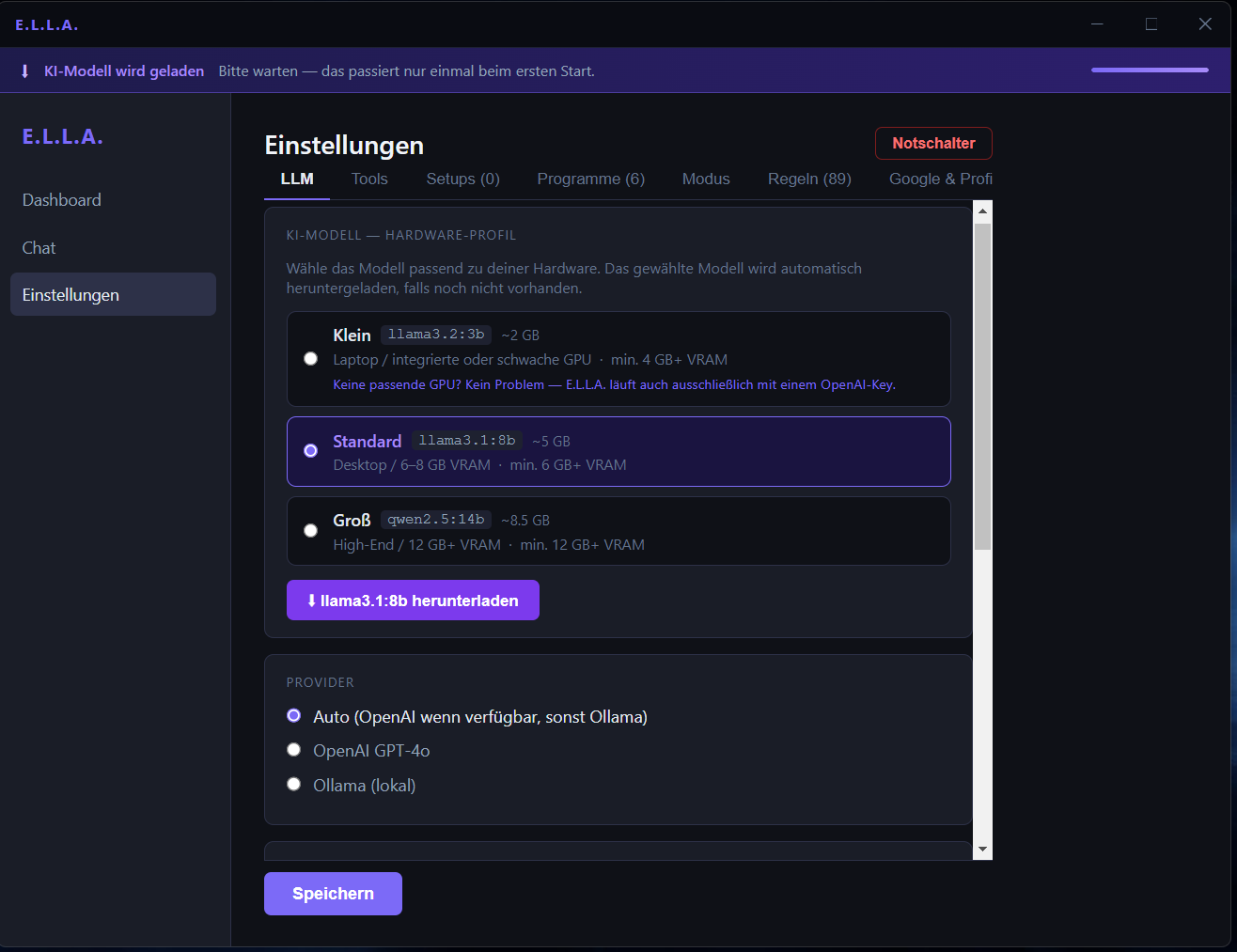Click the qwen2.5:14b model tag
Screen dimensions: 1237x952
click(x=436, y=520)
